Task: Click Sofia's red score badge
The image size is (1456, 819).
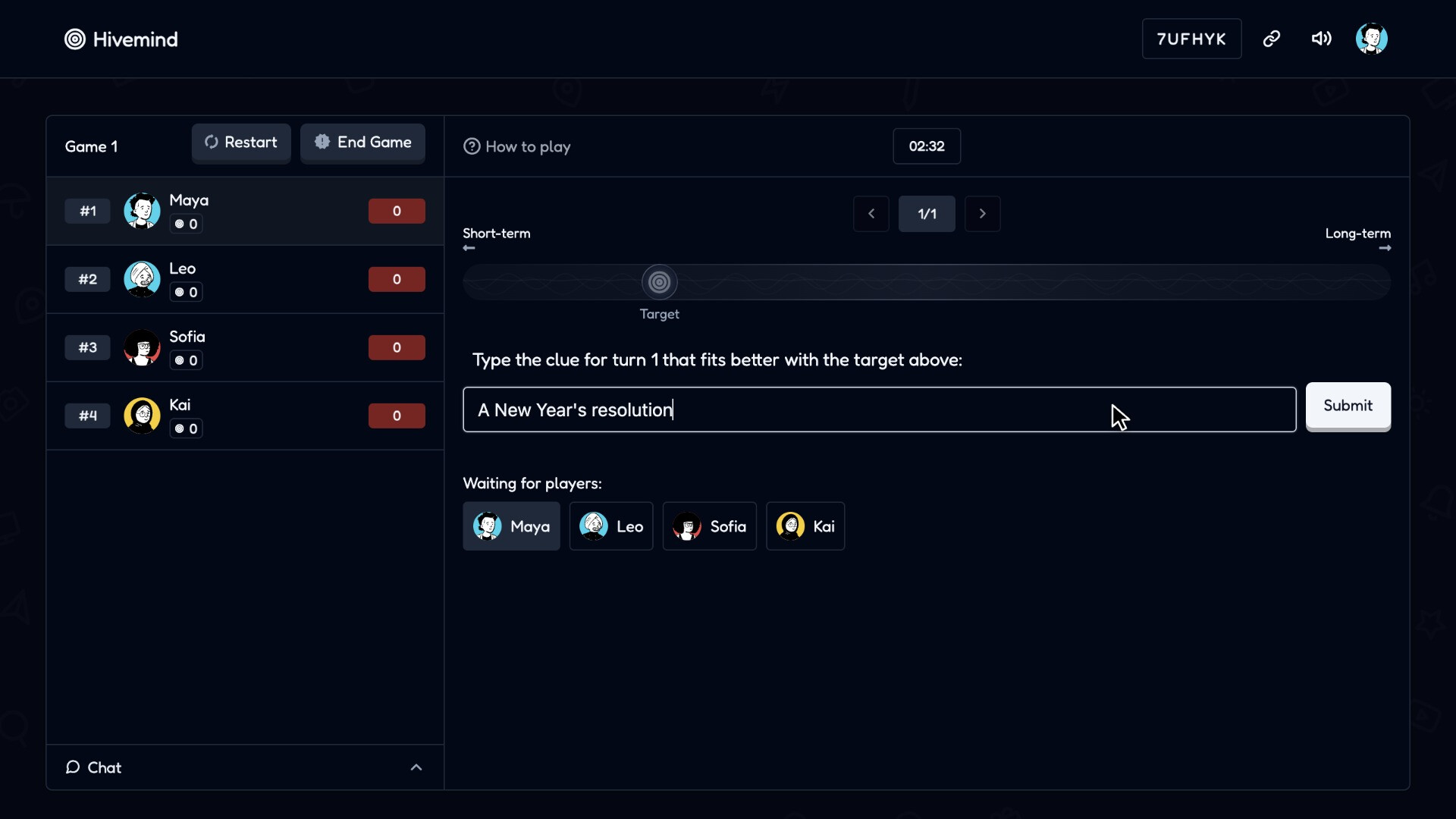Action: point(397,347)
